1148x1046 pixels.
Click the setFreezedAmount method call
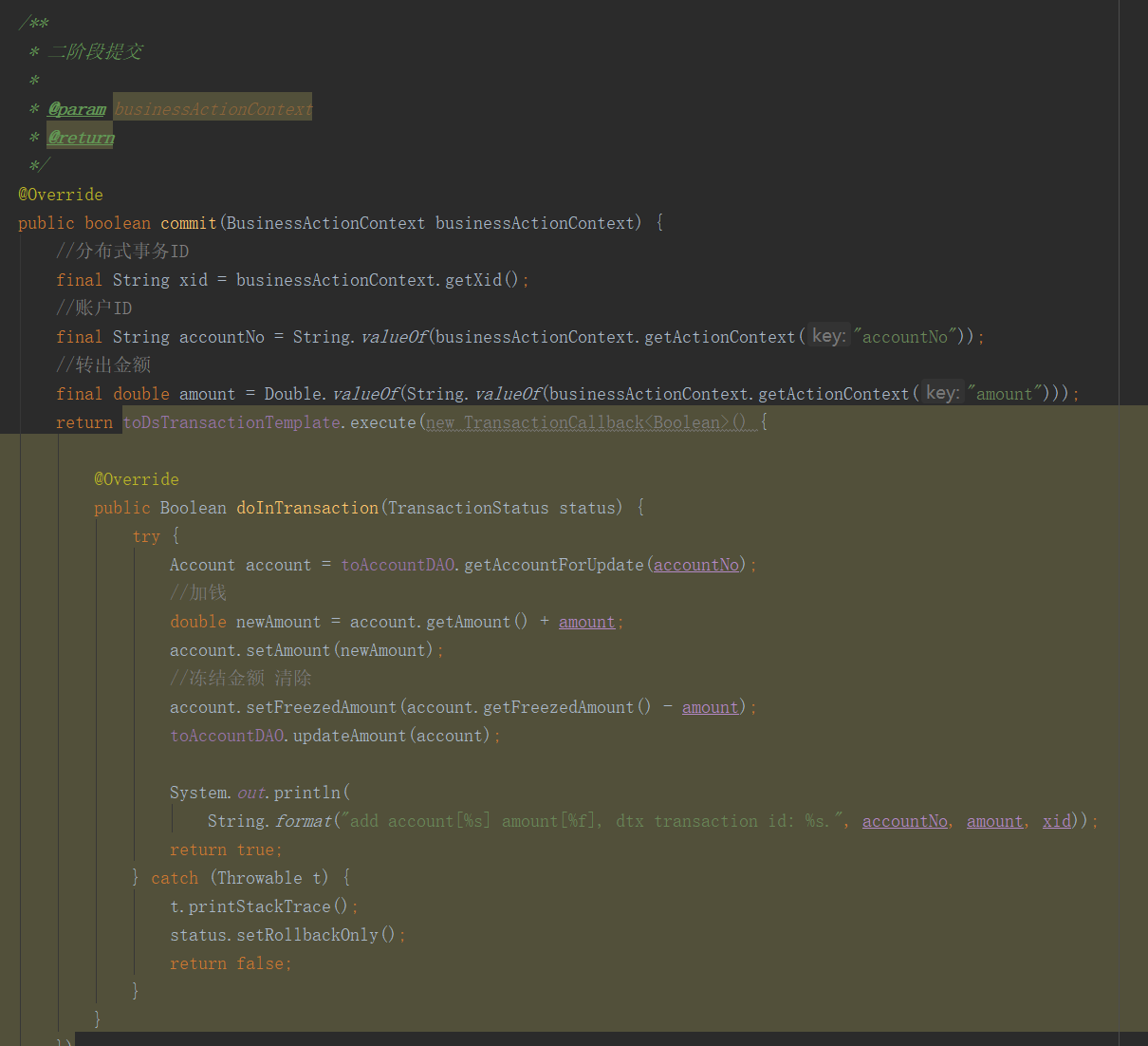pyautogui.click(x=322, y=707)
